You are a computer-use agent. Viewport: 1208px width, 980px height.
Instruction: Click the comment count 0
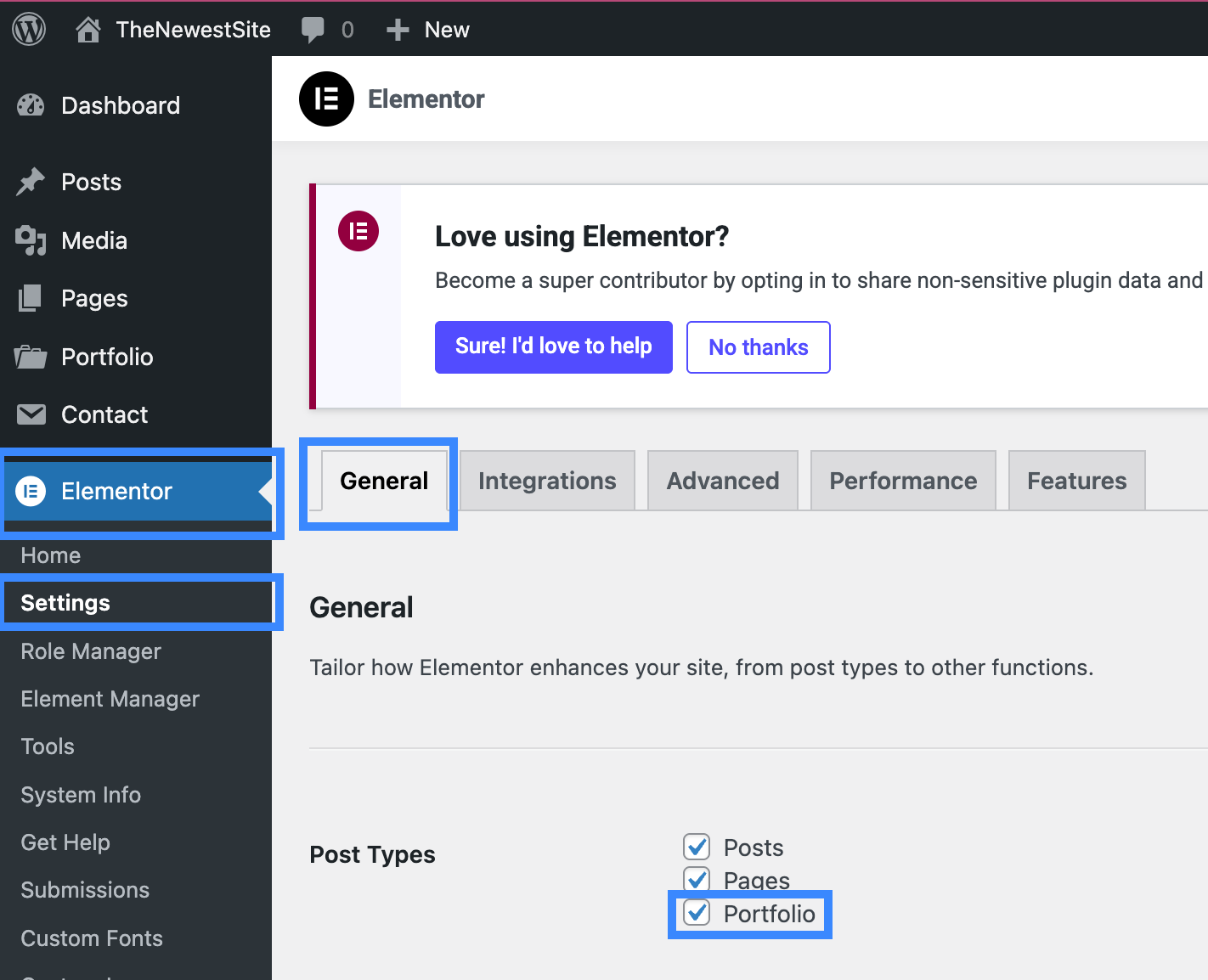tap(347, 30)
